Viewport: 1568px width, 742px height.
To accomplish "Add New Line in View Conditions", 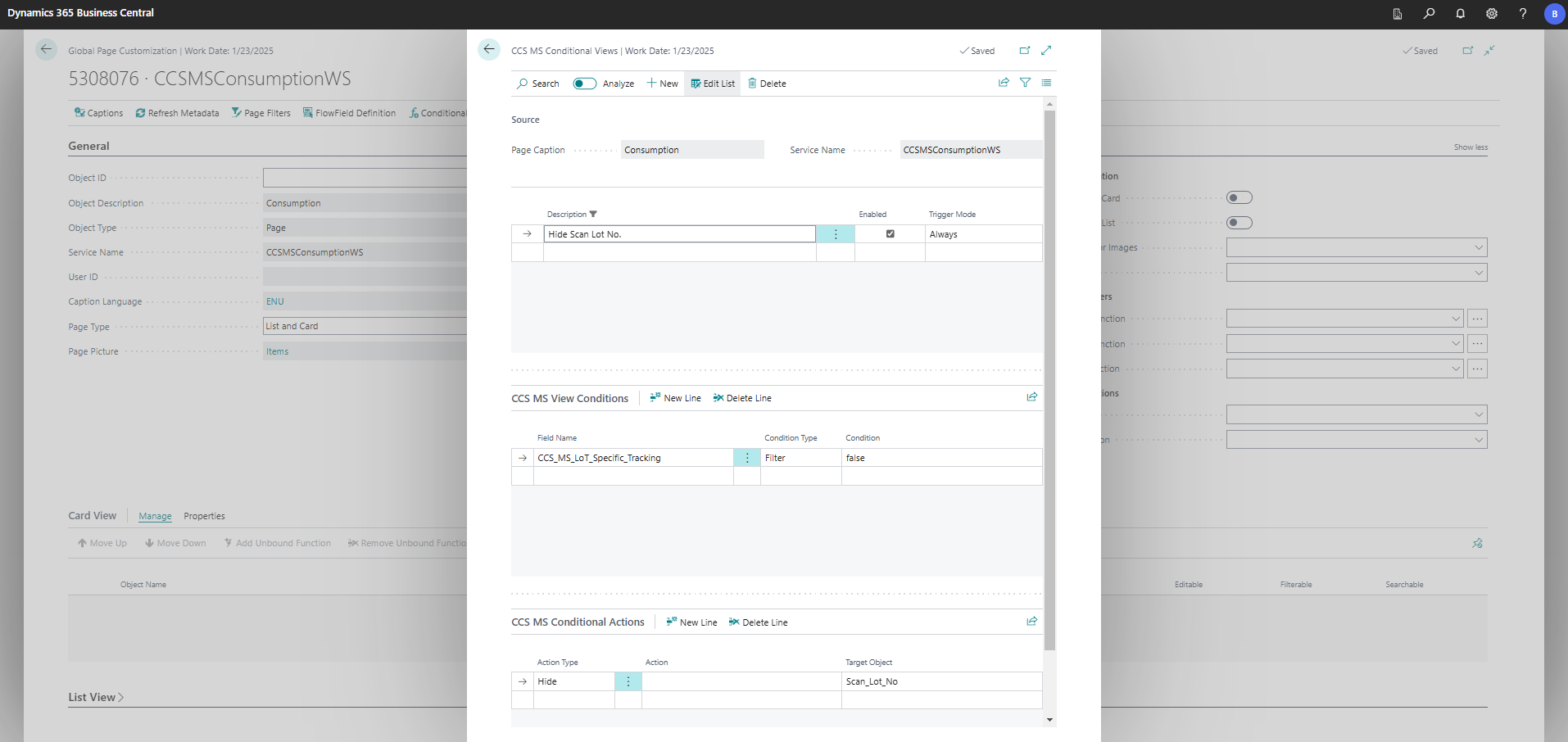I will tap(675, 398).
